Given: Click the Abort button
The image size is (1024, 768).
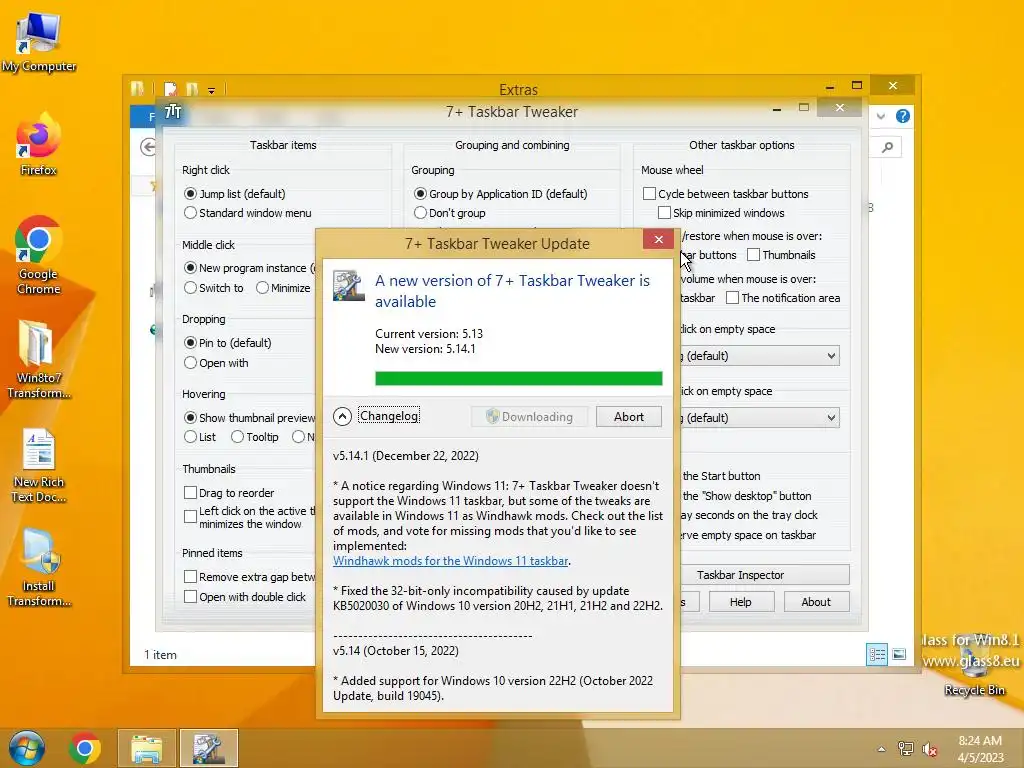Looking at the screenshot, I should point(628,417).
